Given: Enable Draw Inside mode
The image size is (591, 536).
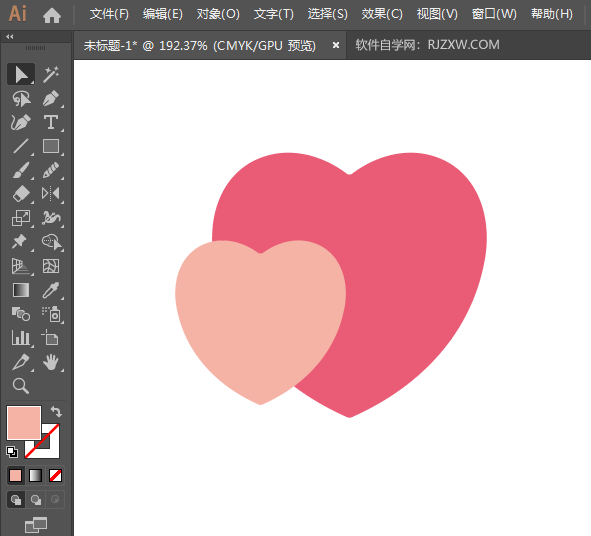Looking at the screenshot, I should (55, 500).
